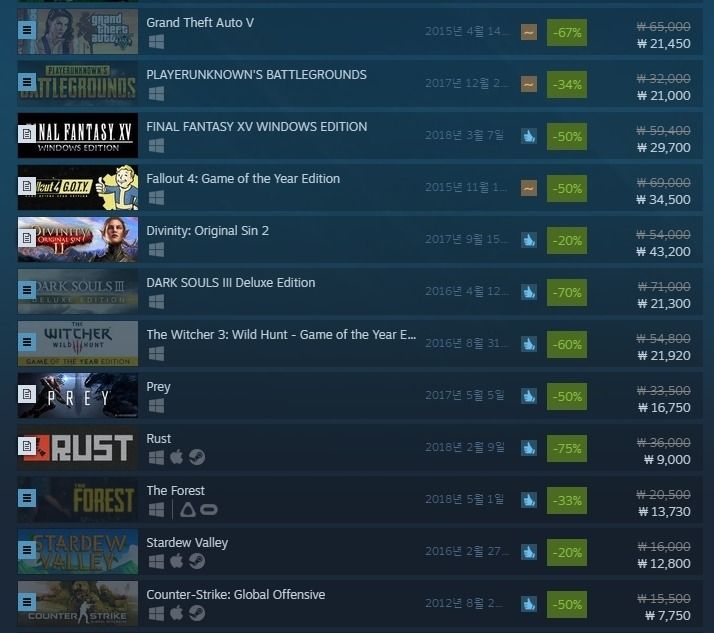Click the Windows platform icon under Divinity: Original Sin 2
Viewport: 714px width, 633px height.
156,250
